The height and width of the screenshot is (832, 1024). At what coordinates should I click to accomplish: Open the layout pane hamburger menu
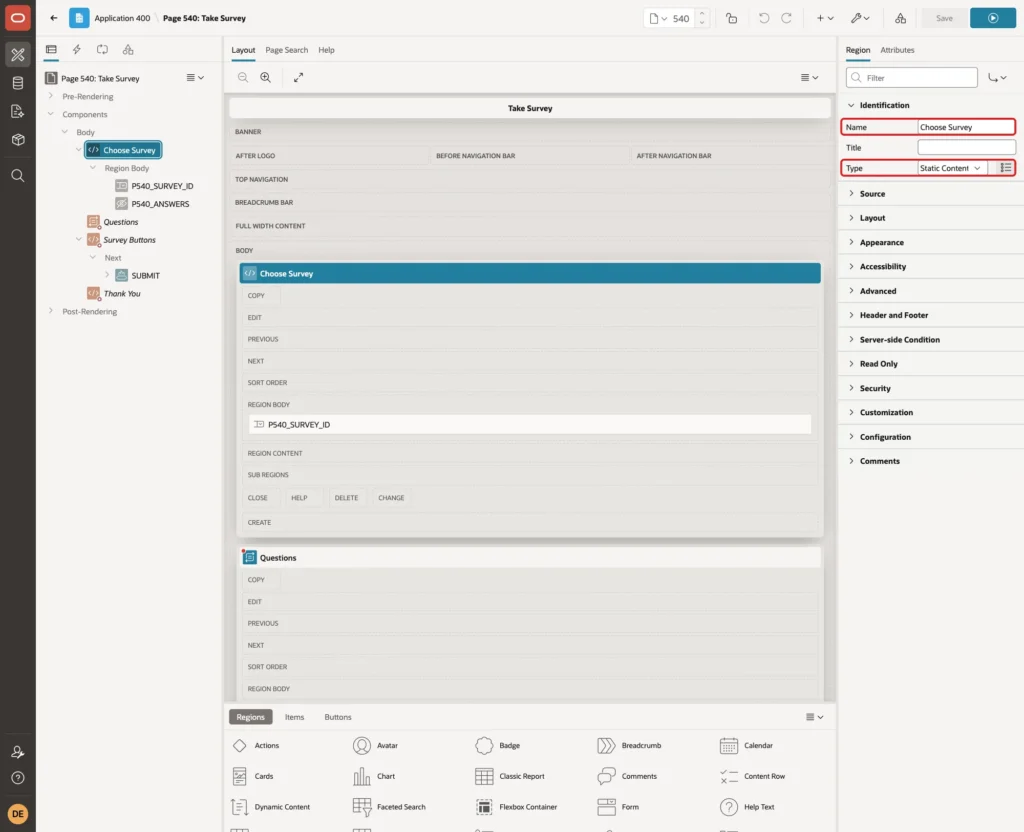pyautogui.click(x=809, y=77)
